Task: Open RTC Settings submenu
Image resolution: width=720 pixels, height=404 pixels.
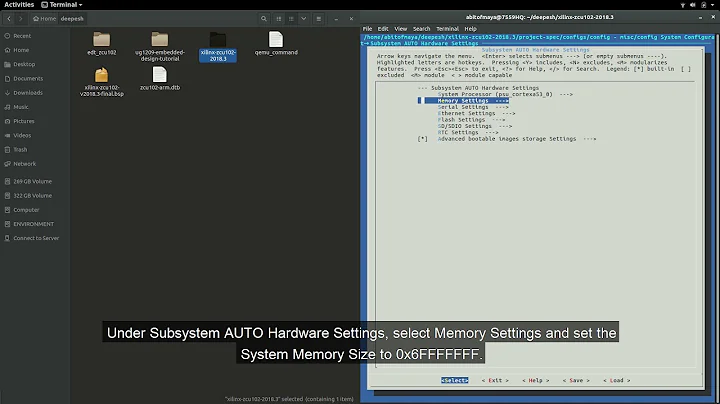Action: point(467,133)
